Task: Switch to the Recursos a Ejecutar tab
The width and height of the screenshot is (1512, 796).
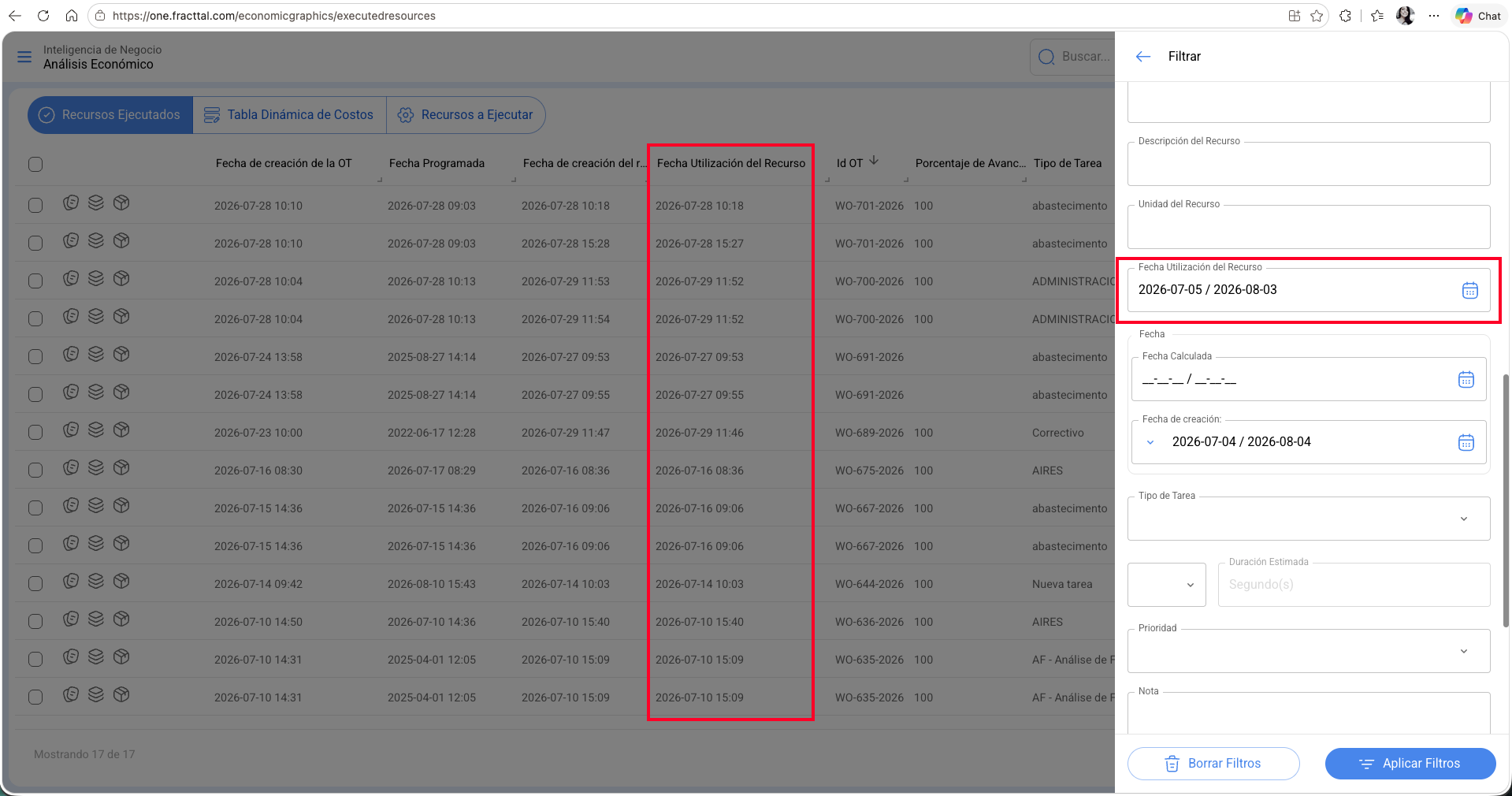Action: click(466, 115)
